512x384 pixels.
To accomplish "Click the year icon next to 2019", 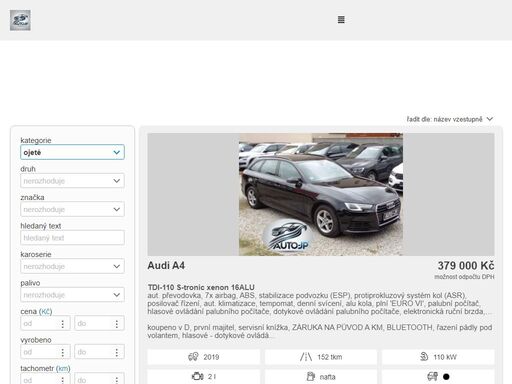I will [x=193, y=357].
